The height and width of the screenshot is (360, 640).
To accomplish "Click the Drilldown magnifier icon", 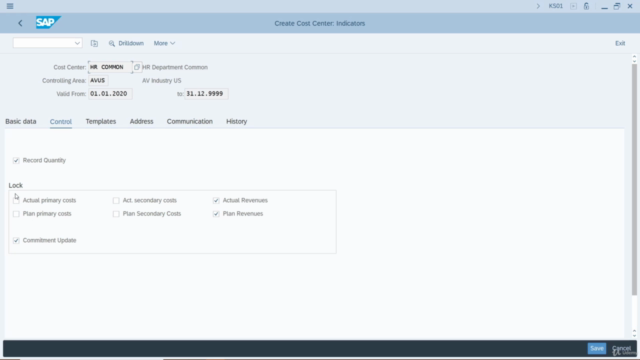I will point(112,43).
